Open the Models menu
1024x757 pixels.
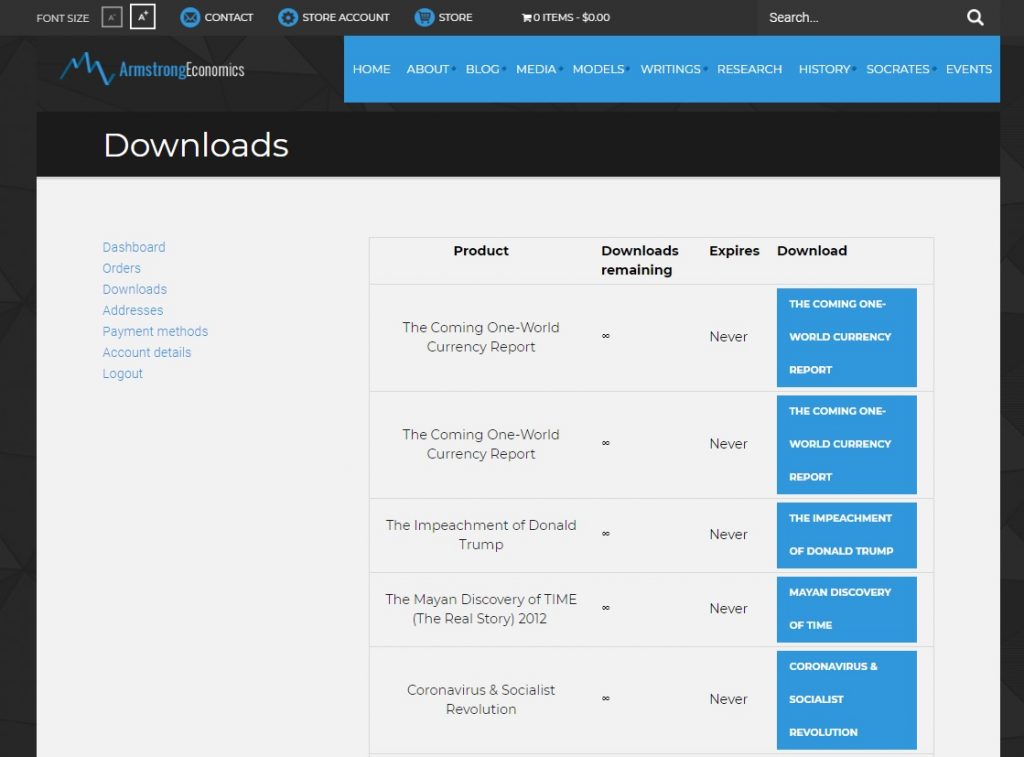[x=598, y=69]
